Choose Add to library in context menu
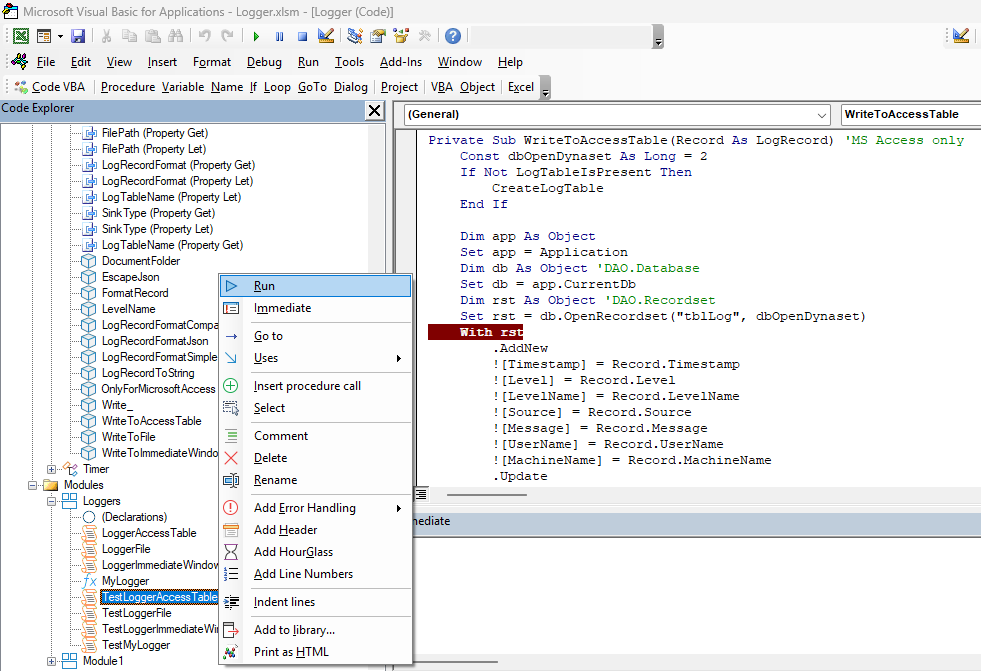Screen dimensions: 981x671 point(316,630)
